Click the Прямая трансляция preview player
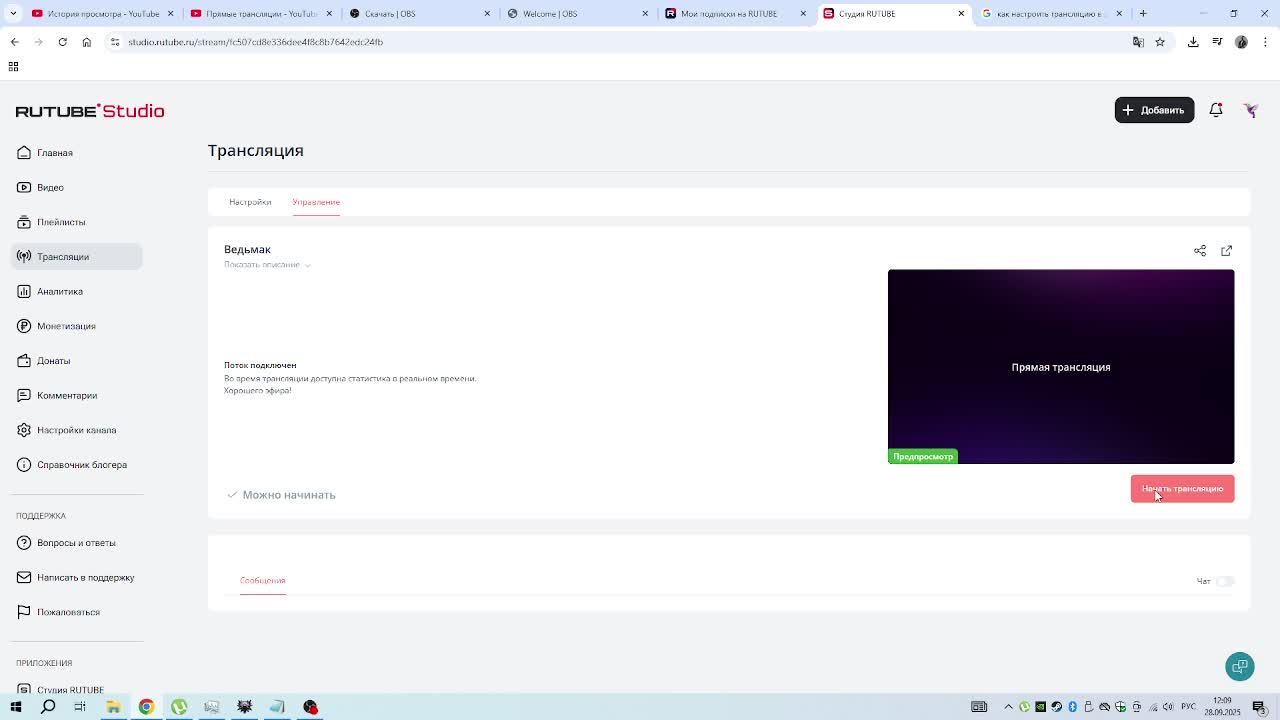 (1061, 367)
